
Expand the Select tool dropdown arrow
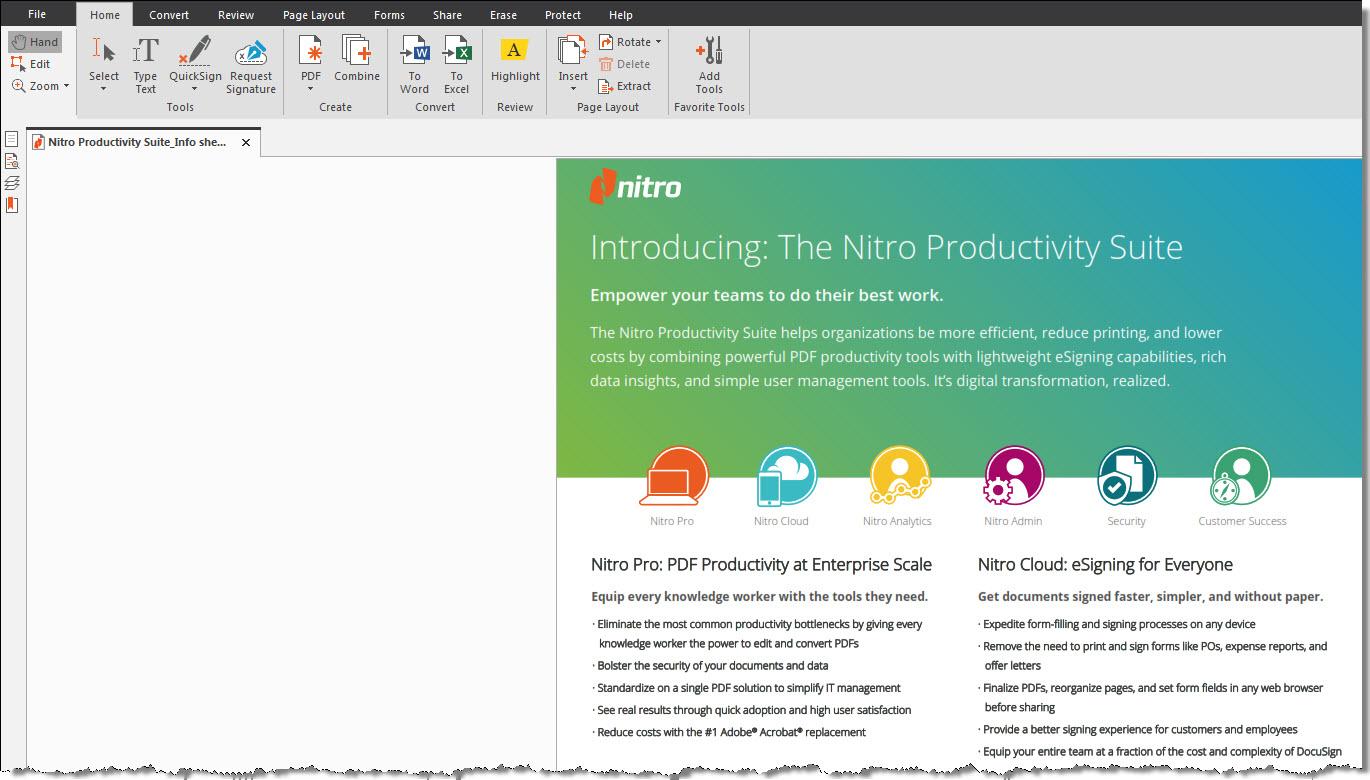(104, 89)
